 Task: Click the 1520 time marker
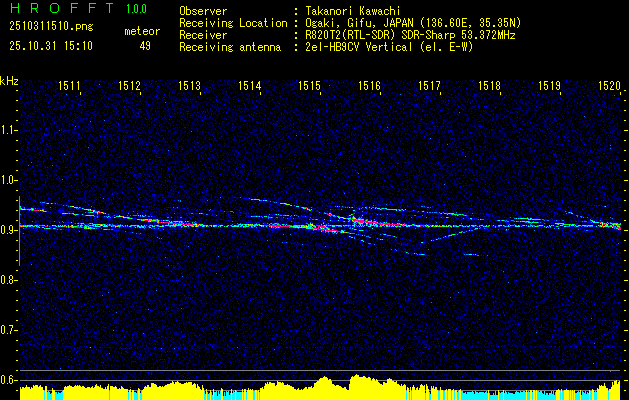609,85
